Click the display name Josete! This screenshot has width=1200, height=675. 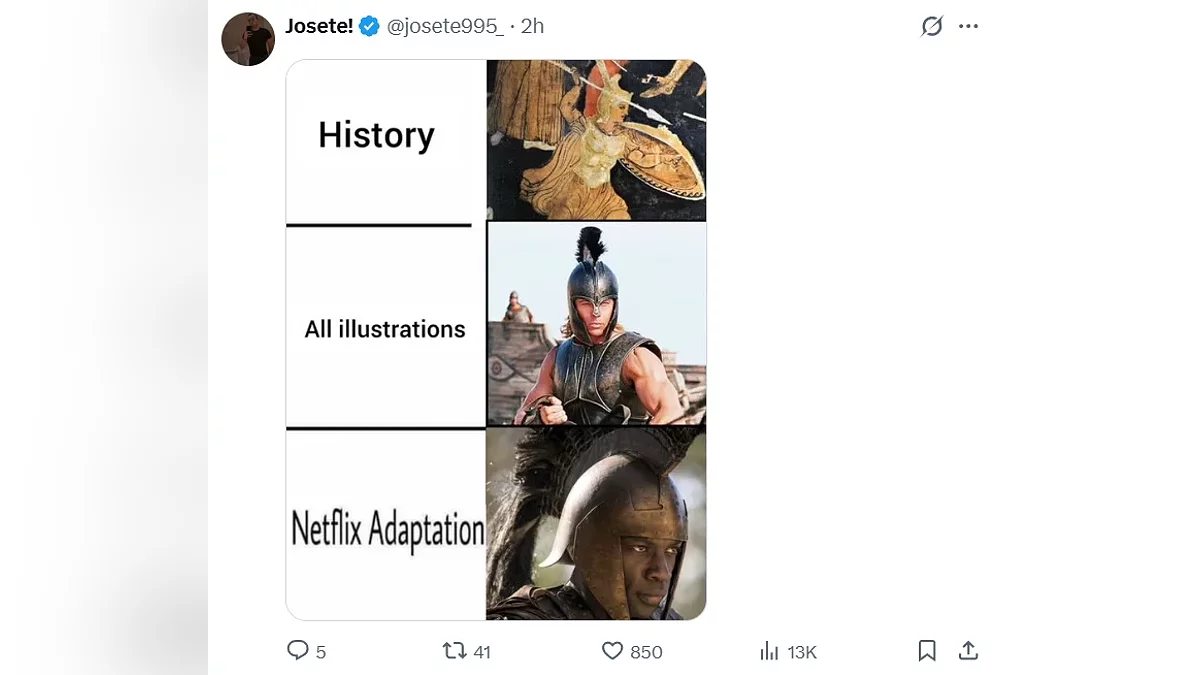pyautogui.click(x=319, y=26)
